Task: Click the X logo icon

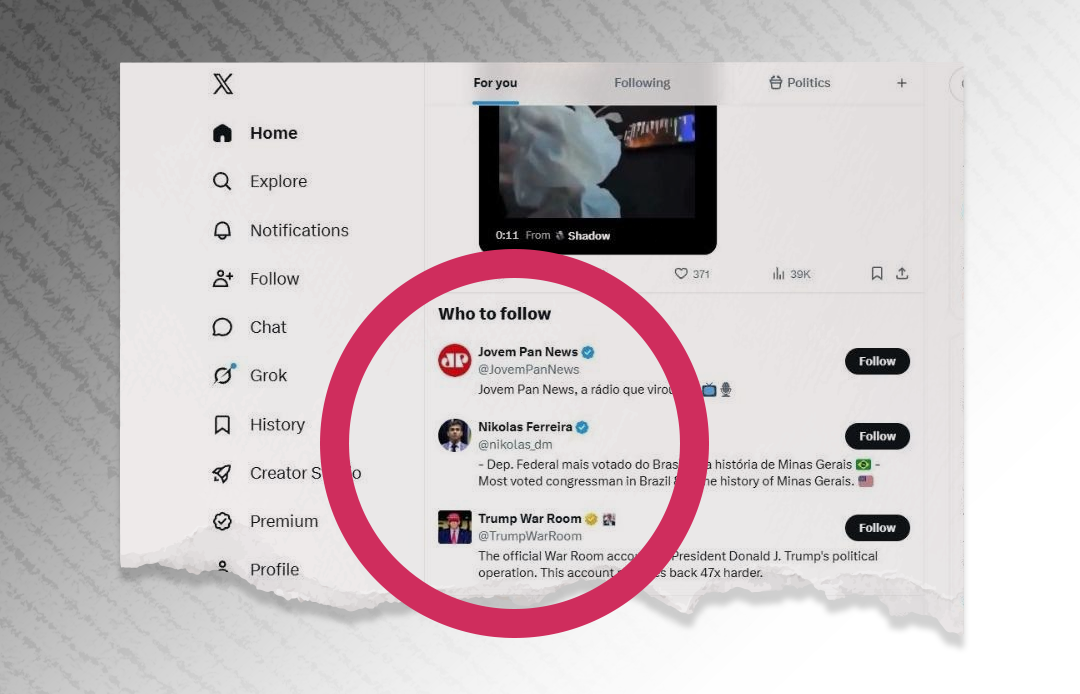Action: point(222,84)
